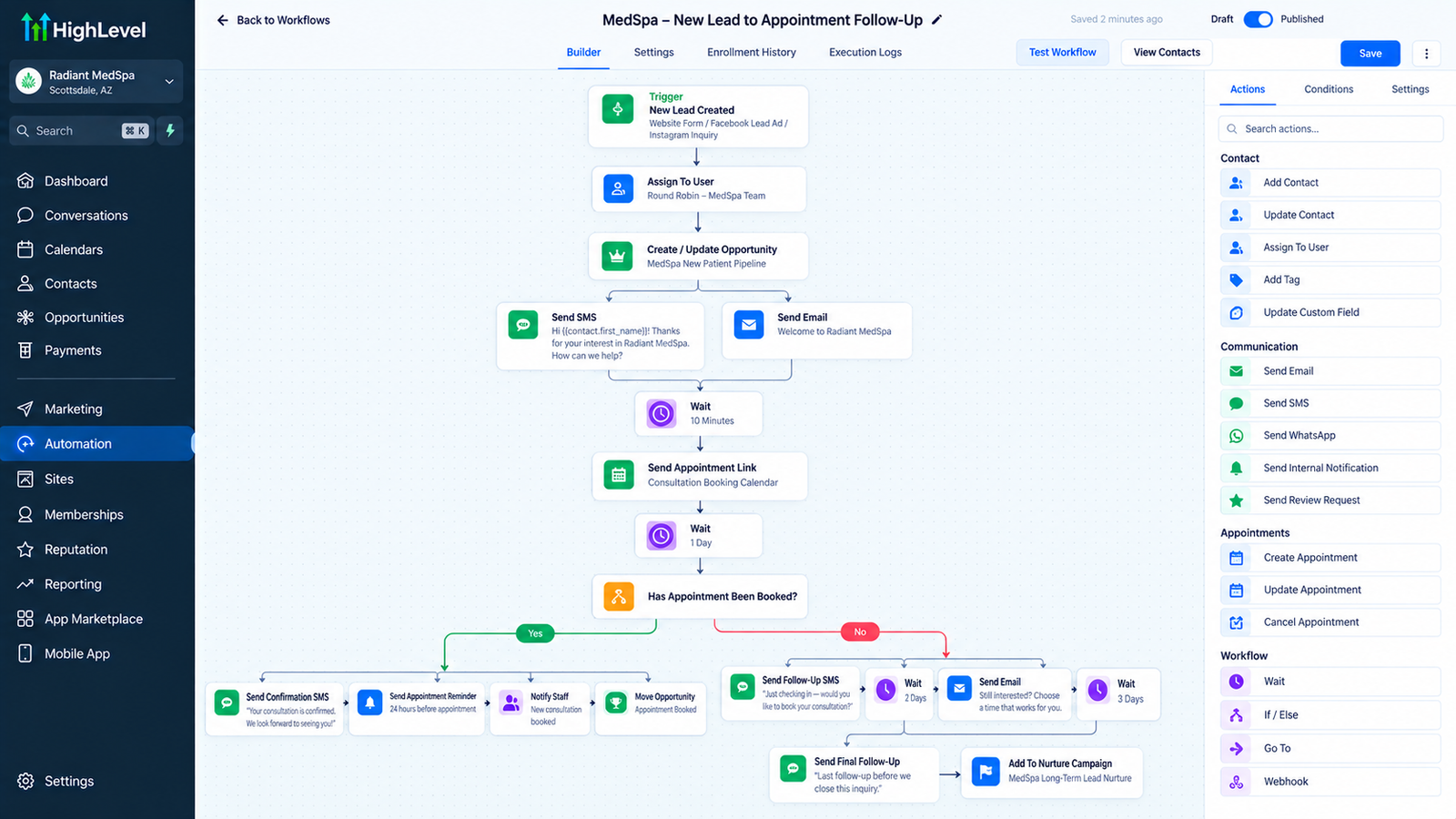This screenshot has width=1456, height=819.
Task: Select the New Lead Created trigger node
Action: click(698, 116)
